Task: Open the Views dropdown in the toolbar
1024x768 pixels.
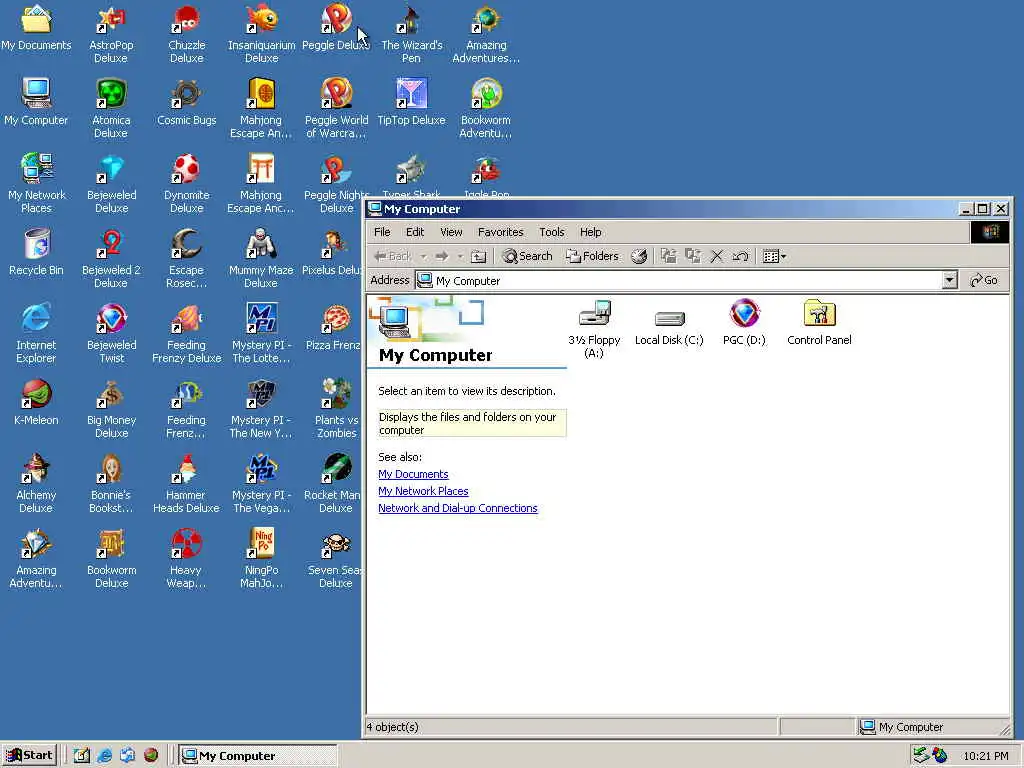Action: point(775,257)
